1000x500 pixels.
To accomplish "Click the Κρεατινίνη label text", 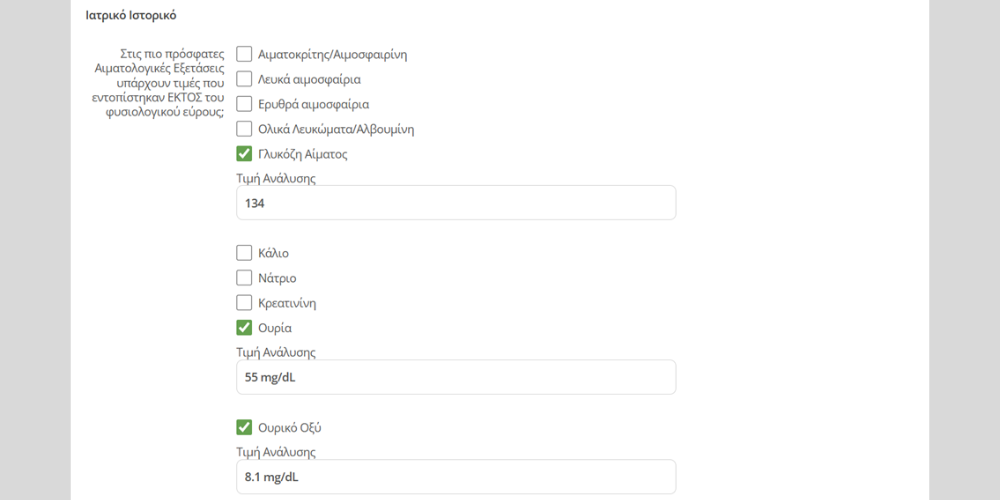I will [287, 303].
